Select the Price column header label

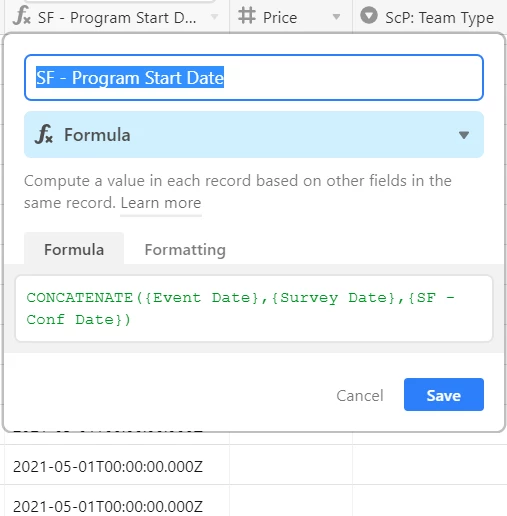pyautogui.click(x=280, y=18)
